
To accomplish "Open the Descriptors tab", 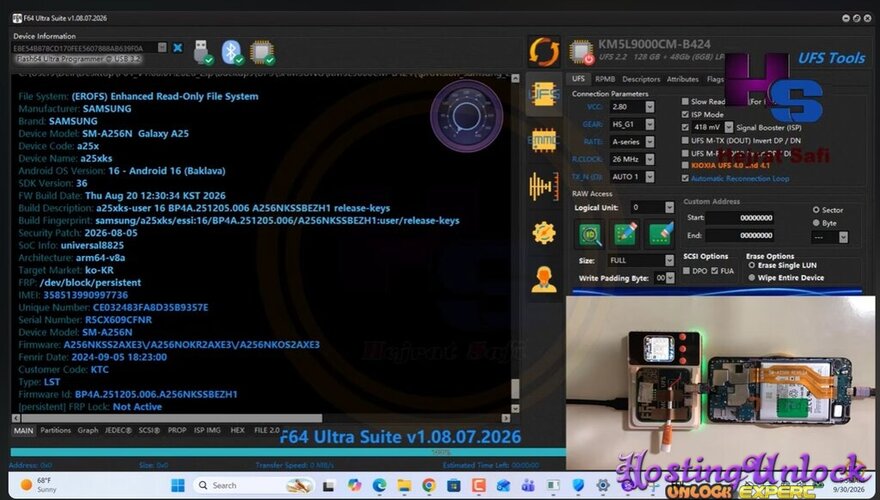I will click(641, 79).
